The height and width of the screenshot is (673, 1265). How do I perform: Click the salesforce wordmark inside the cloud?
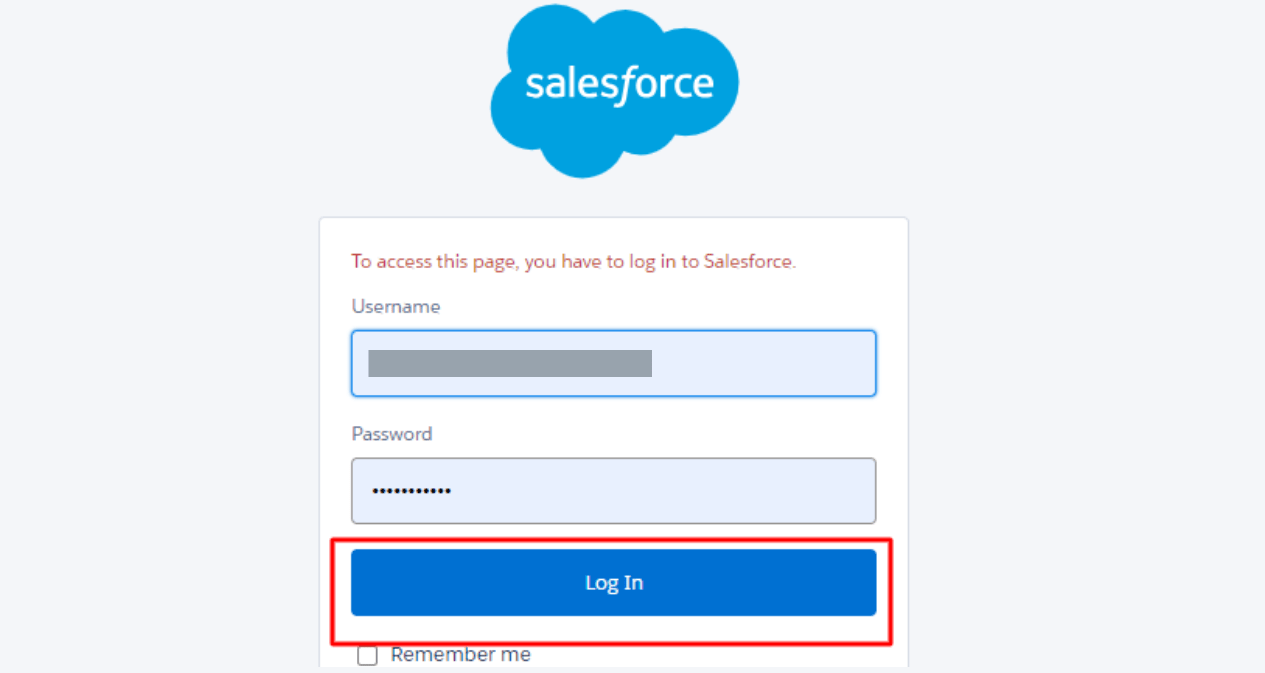coord(619,85)
